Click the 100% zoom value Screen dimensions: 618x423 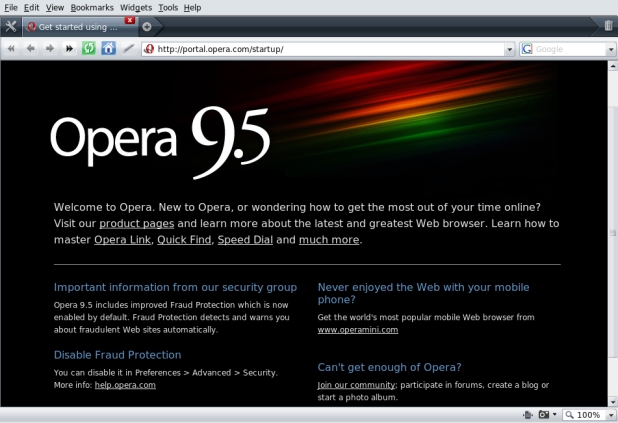pyautogui.click(x=588, y=415)
